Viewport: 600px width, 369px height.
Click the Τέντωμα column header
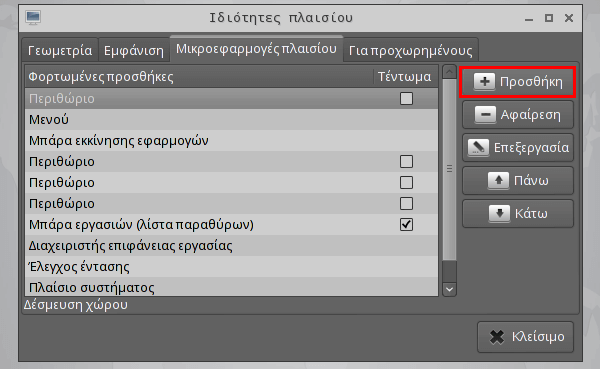(406, 77)
